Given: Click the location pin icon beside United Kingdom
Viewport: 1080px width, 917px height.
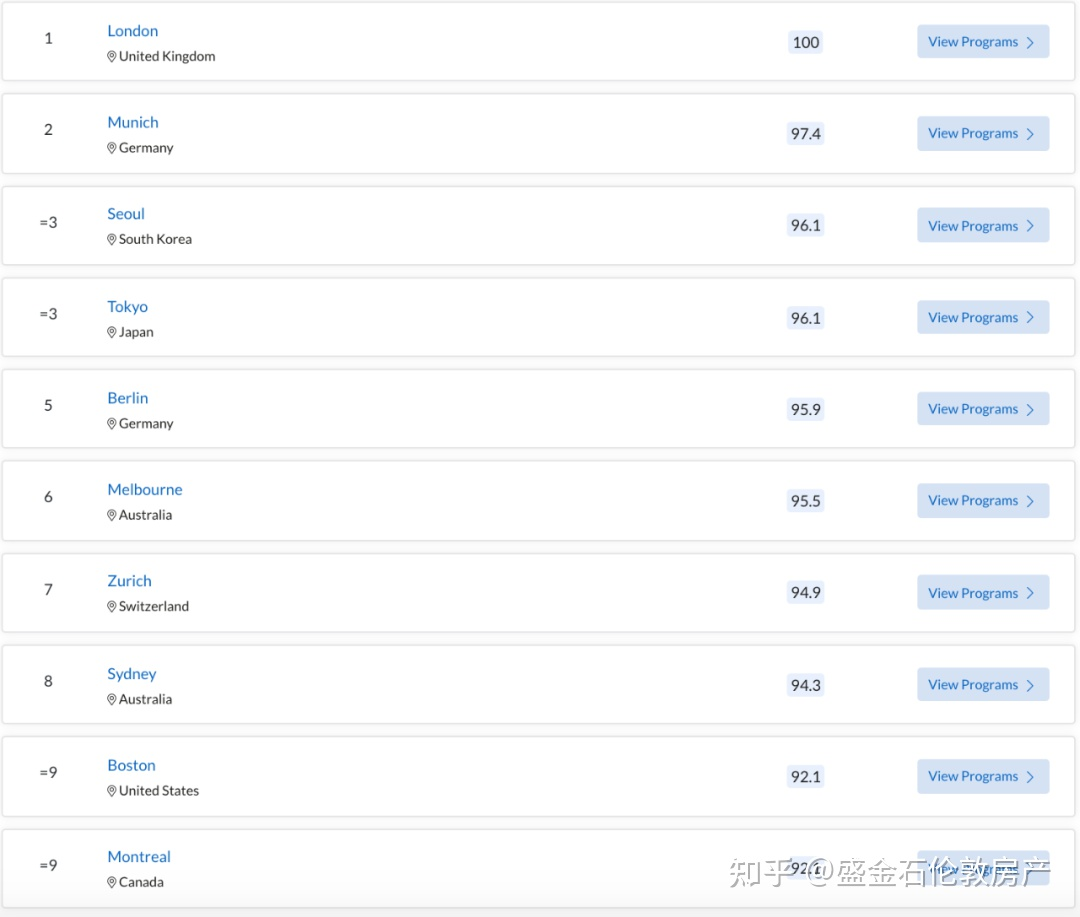Looking at the screenshot, I should tap(112, 56).
